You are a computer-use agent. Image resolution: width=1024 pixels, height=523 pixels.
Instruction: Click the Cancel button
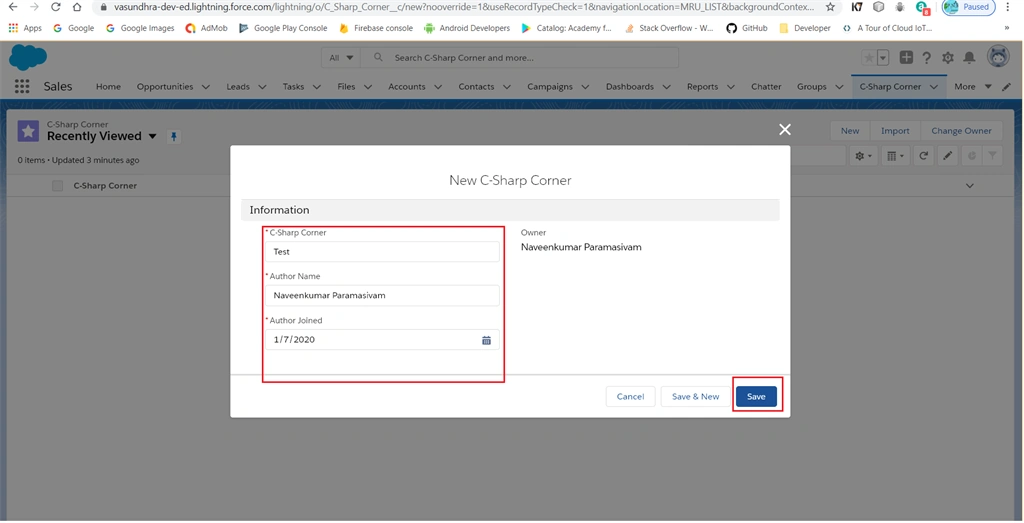(x=630, y=396)
